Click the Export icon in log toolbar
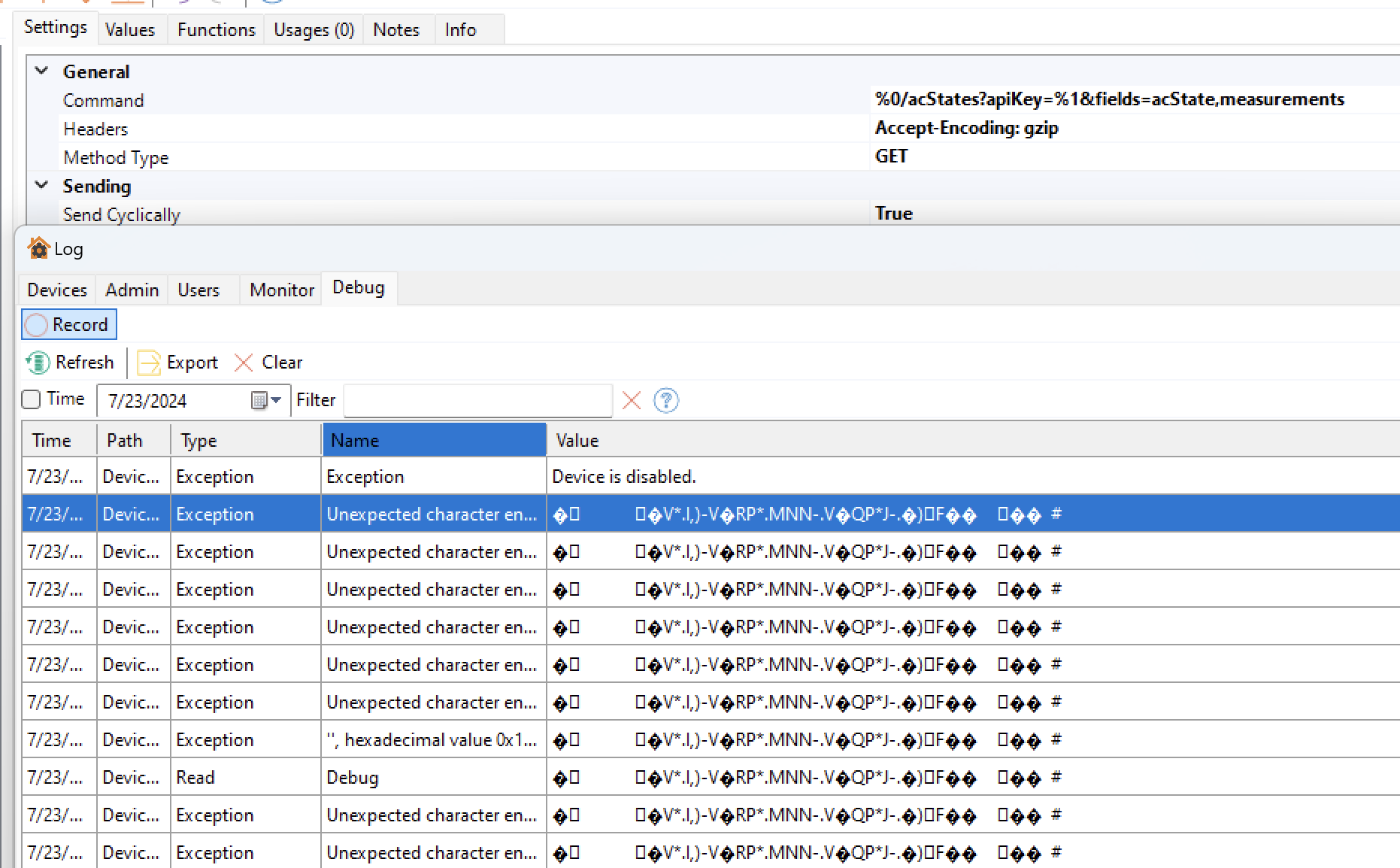 [149, 363]
